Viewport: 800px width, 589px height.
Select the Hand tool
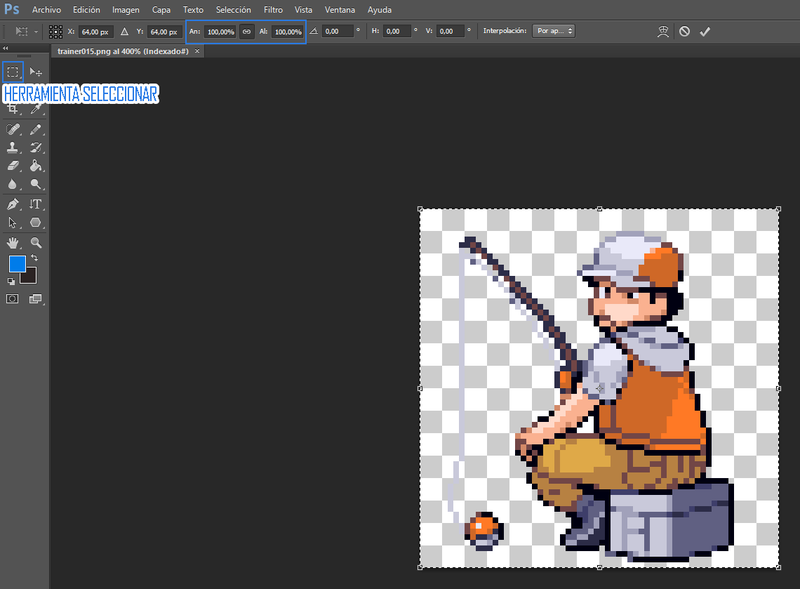[x=13, y=242]
